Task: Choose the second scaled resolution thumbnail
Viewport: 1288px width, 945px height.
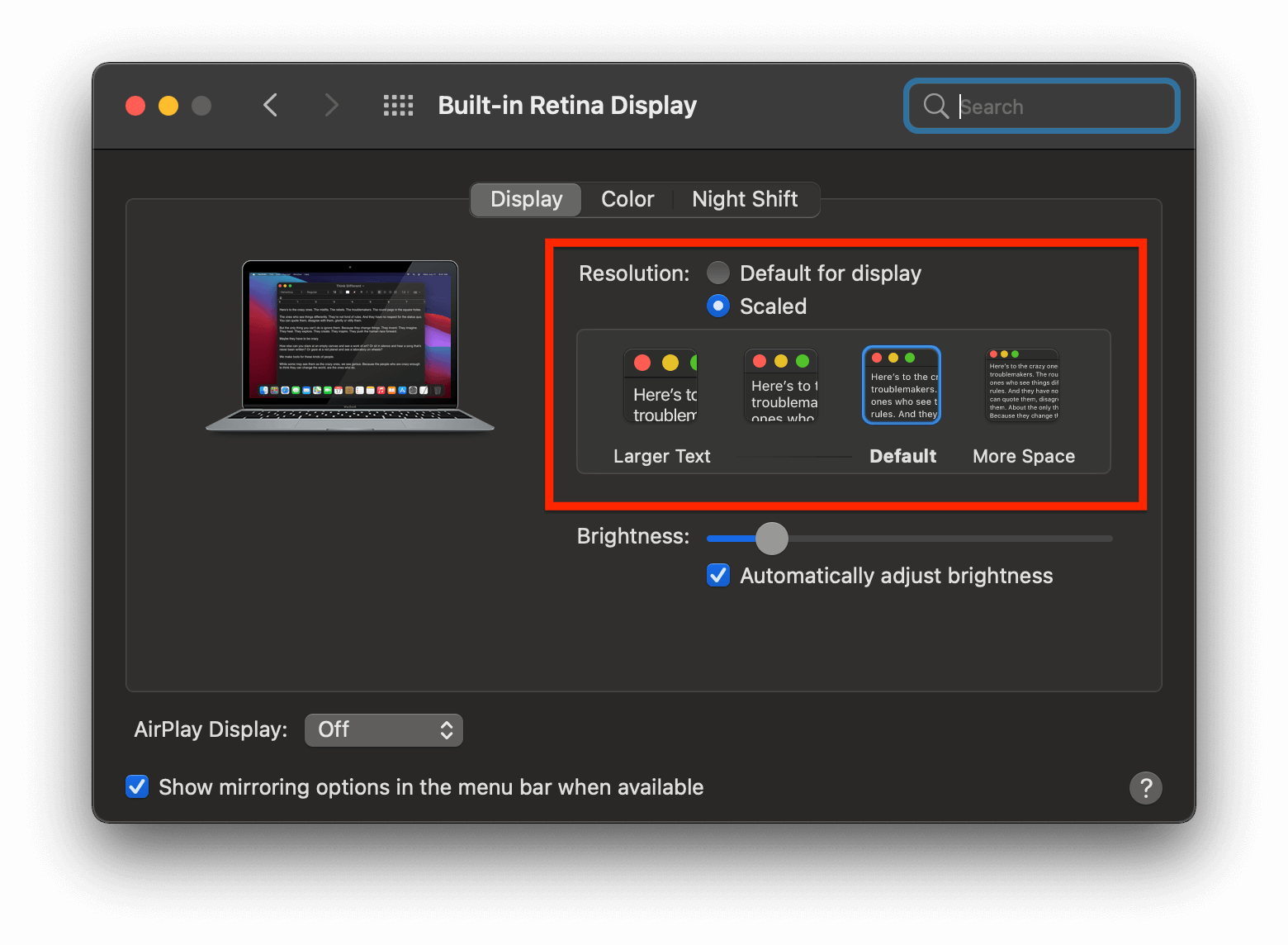Action: click(780, 385)
